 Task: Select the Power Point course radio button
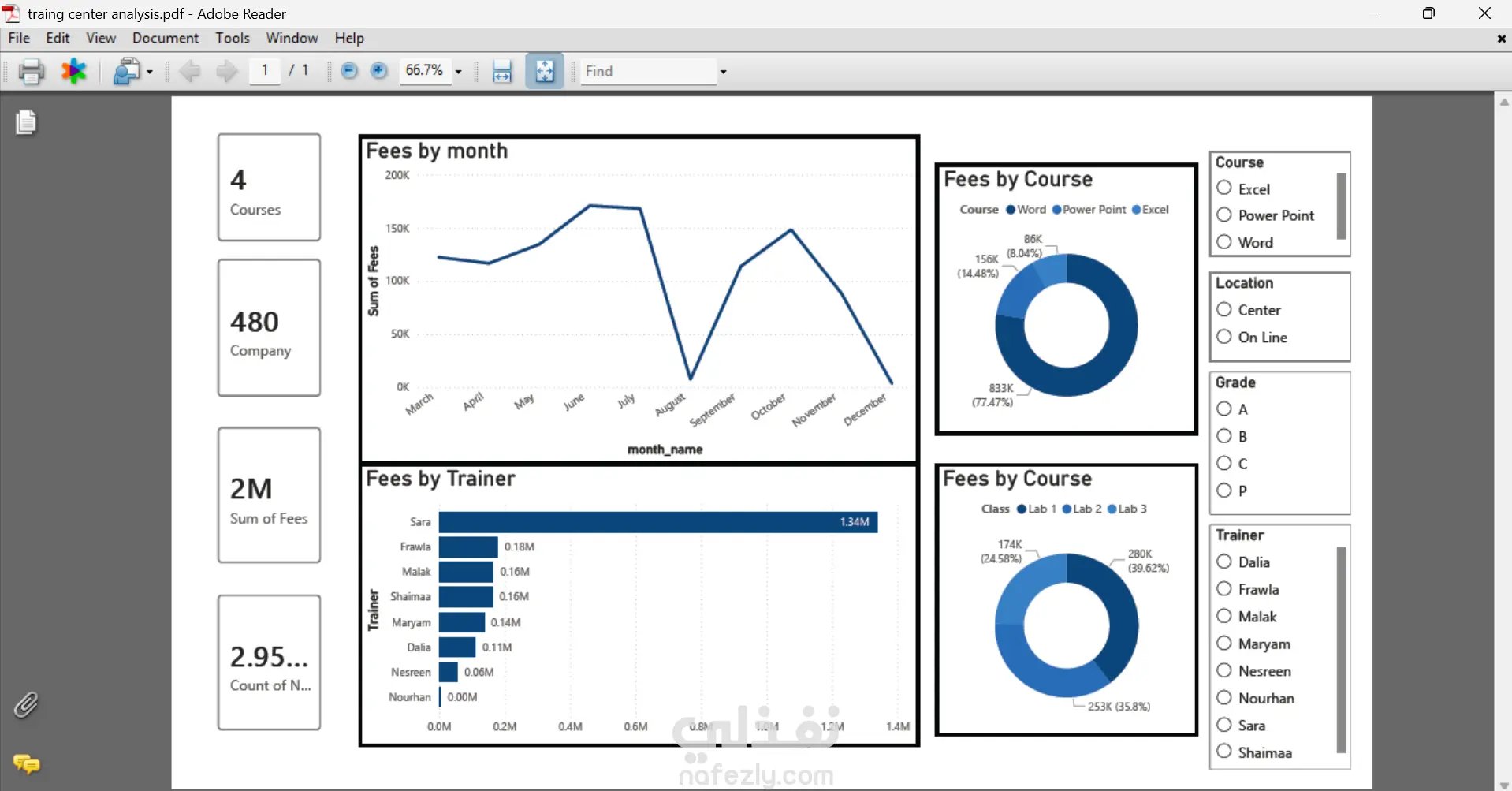[x=1224, y=215]
